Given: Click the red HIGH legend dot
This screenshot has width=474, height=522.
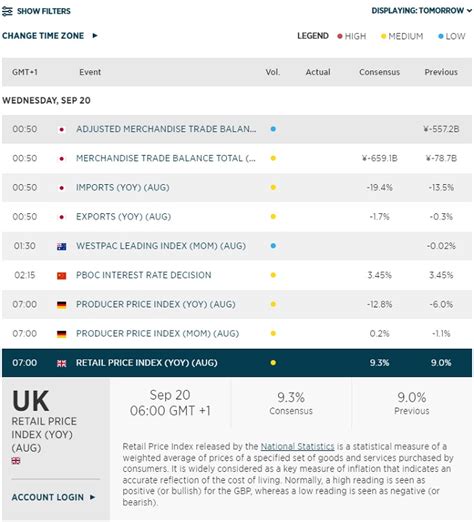Looking at the screenshot, I should coord(340,36).
